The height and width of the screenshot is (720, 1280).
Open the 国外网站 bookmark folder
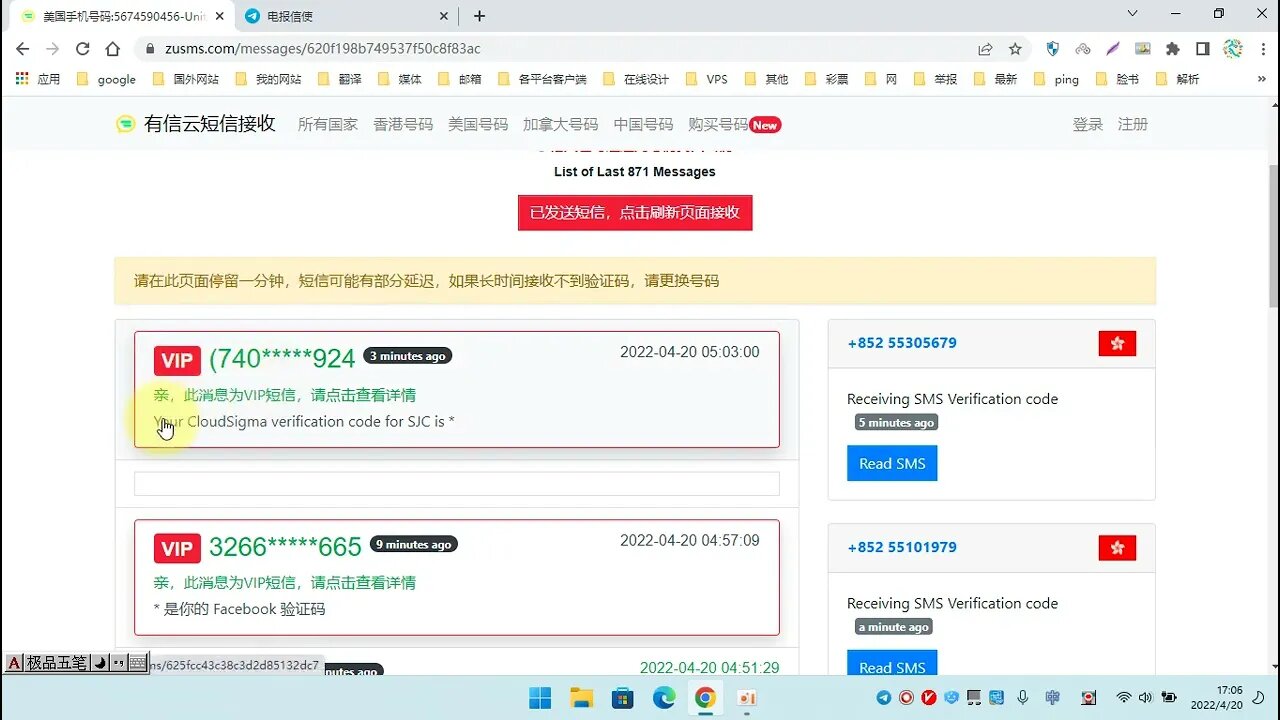[186, 79]
